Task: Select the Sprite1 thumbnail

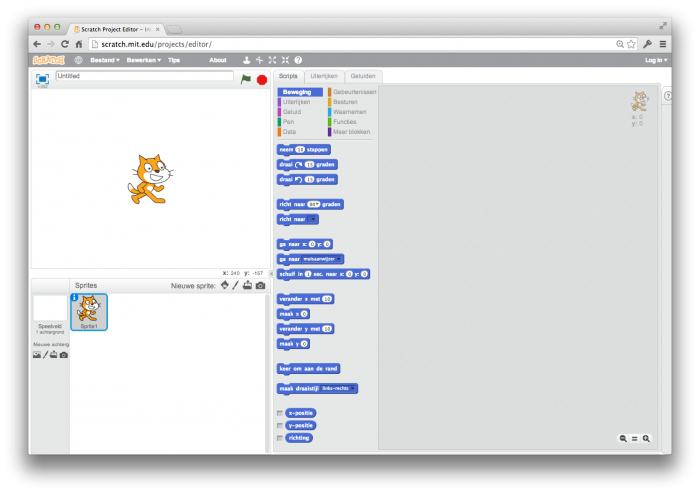Action: click(x=89, y=312)
